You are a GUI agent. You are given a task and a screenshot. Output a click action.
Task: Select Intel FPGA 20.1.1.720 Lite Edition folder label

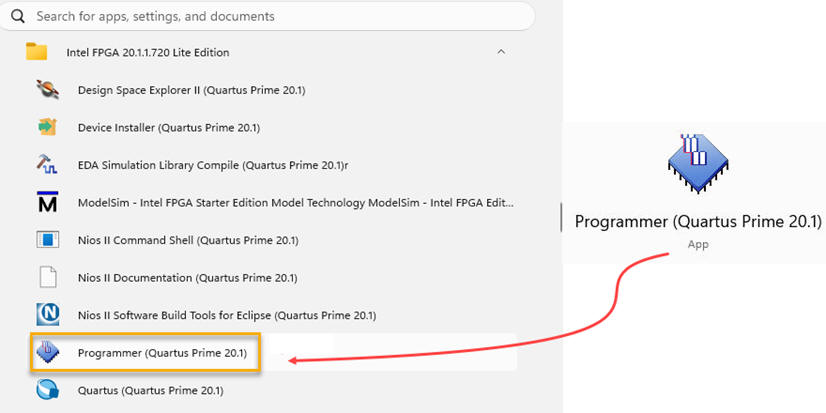(148, 53)
